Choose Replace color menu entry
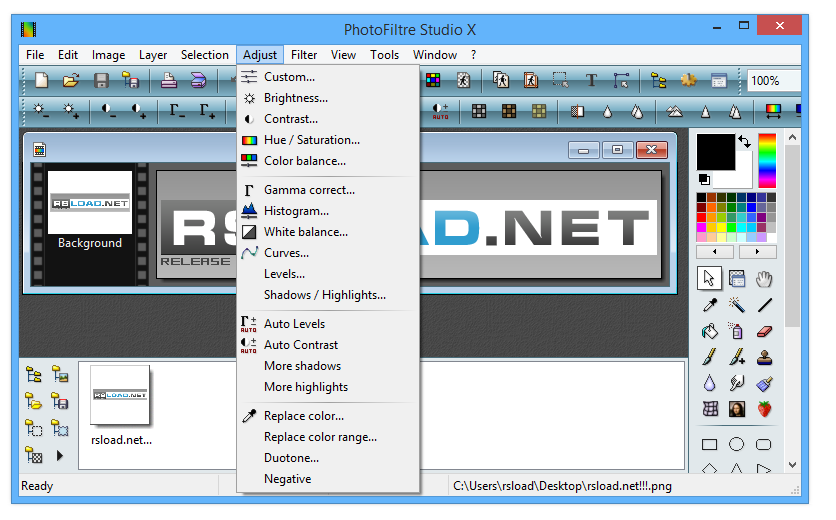The image size is (836, 520). coord(328,416)
